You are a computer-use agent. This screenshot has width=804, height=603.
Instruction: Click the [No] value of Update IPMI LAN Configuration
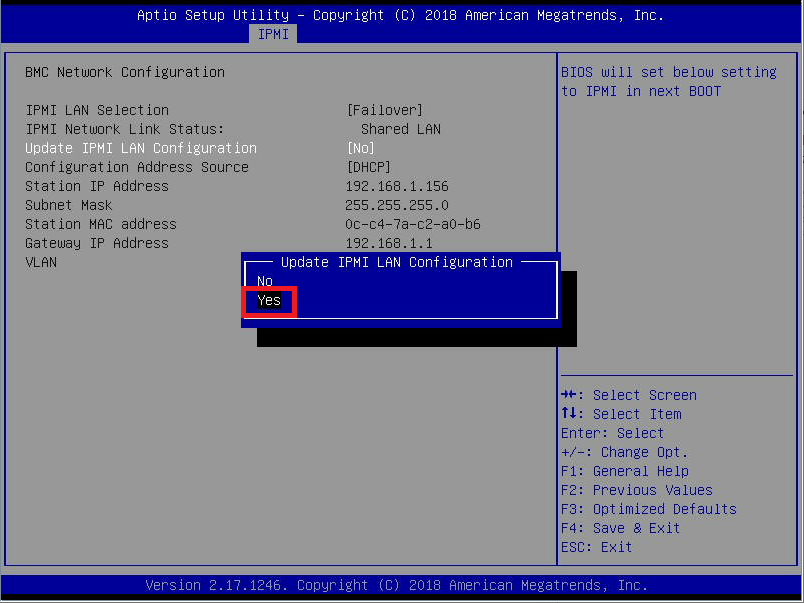click(360, 148)
